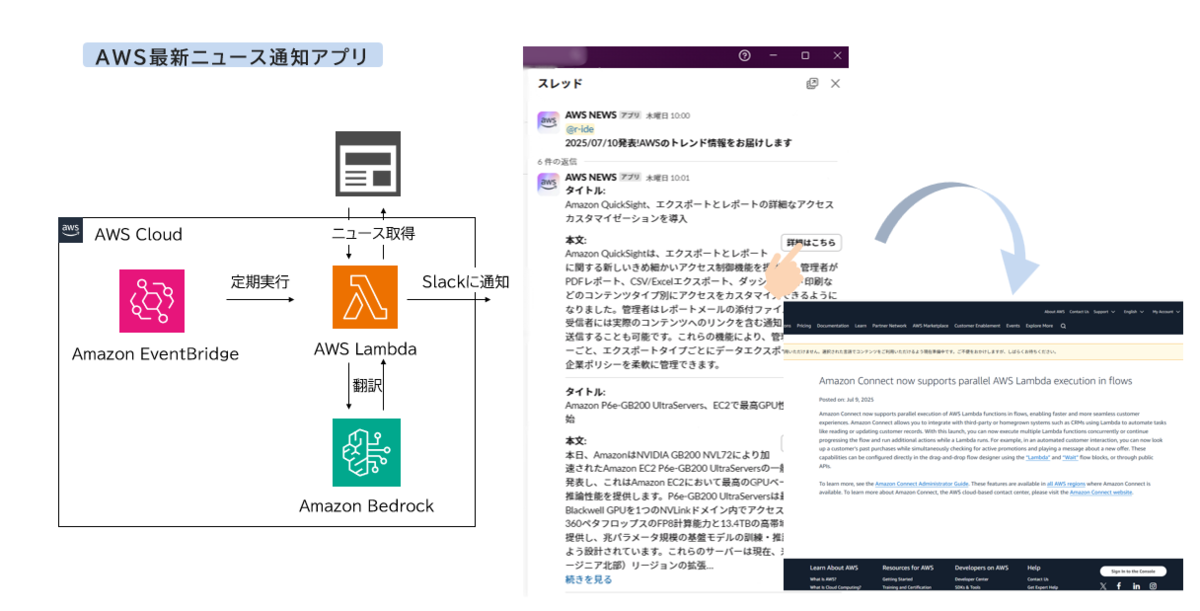Click the 6 件の返信 reply count
This screenshot has width=1200, height=611.
coord(557,161)
